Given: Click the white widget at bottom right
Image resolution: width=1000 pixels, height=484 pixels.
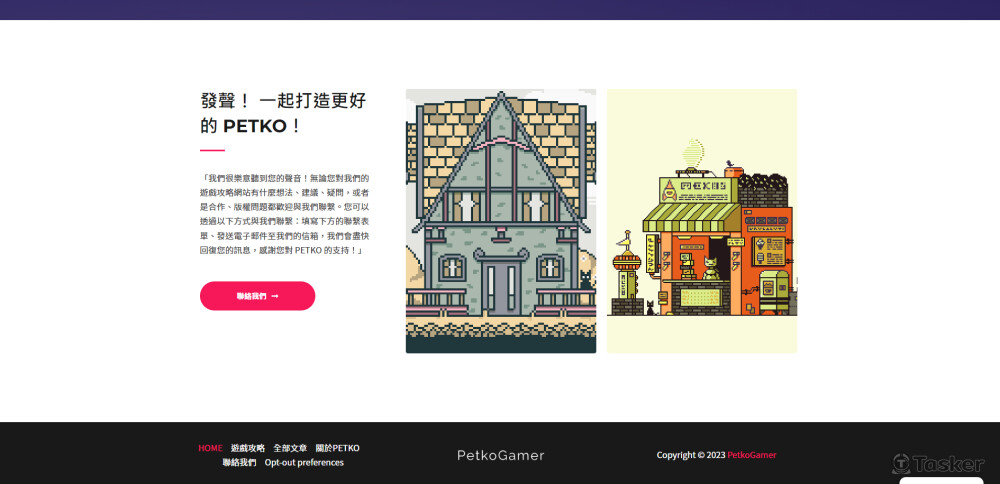Looking at the screenshot, I should pos(940,481).
